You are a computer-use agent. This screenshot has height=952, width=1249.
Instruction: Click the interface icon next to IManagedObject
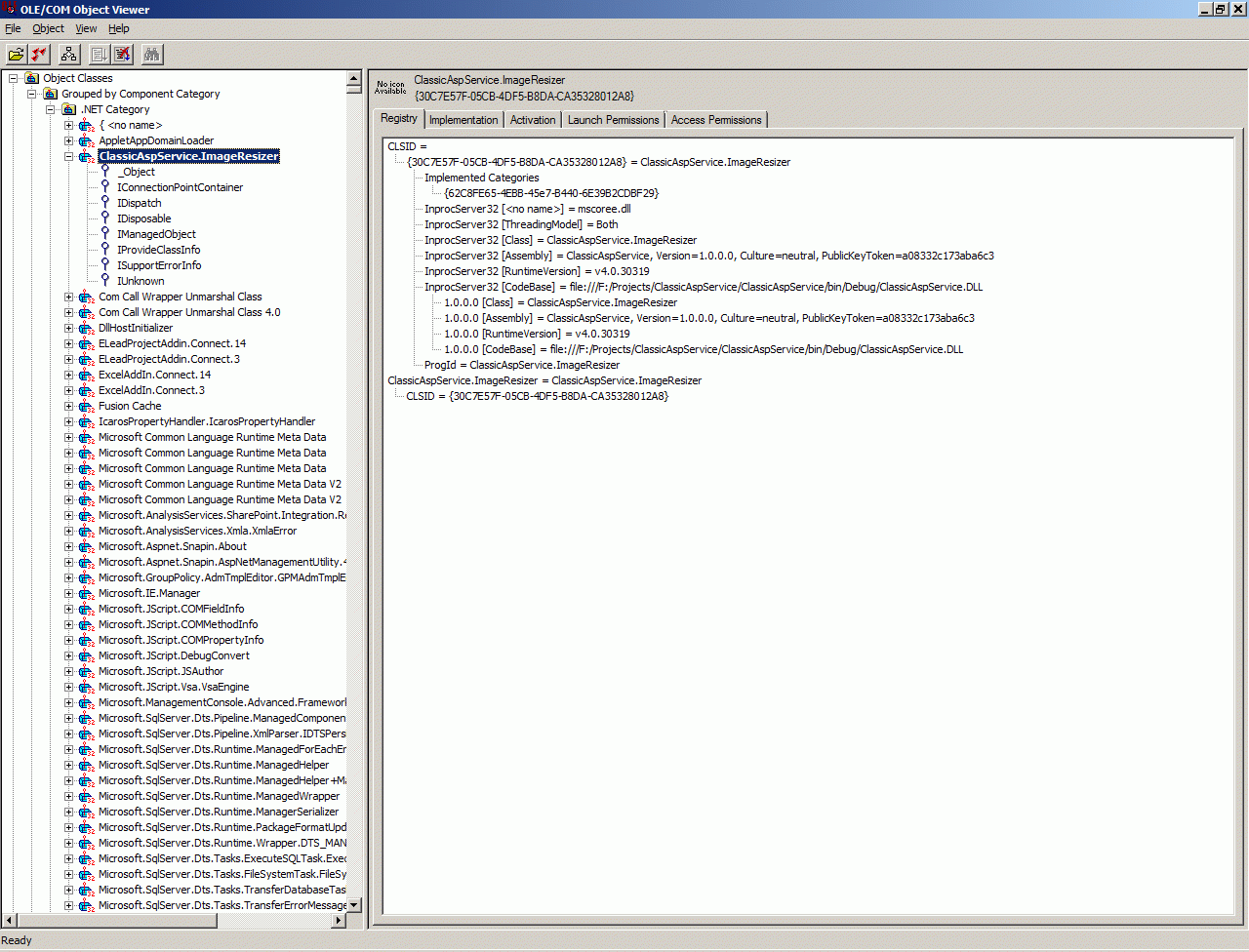click(105, 234)
